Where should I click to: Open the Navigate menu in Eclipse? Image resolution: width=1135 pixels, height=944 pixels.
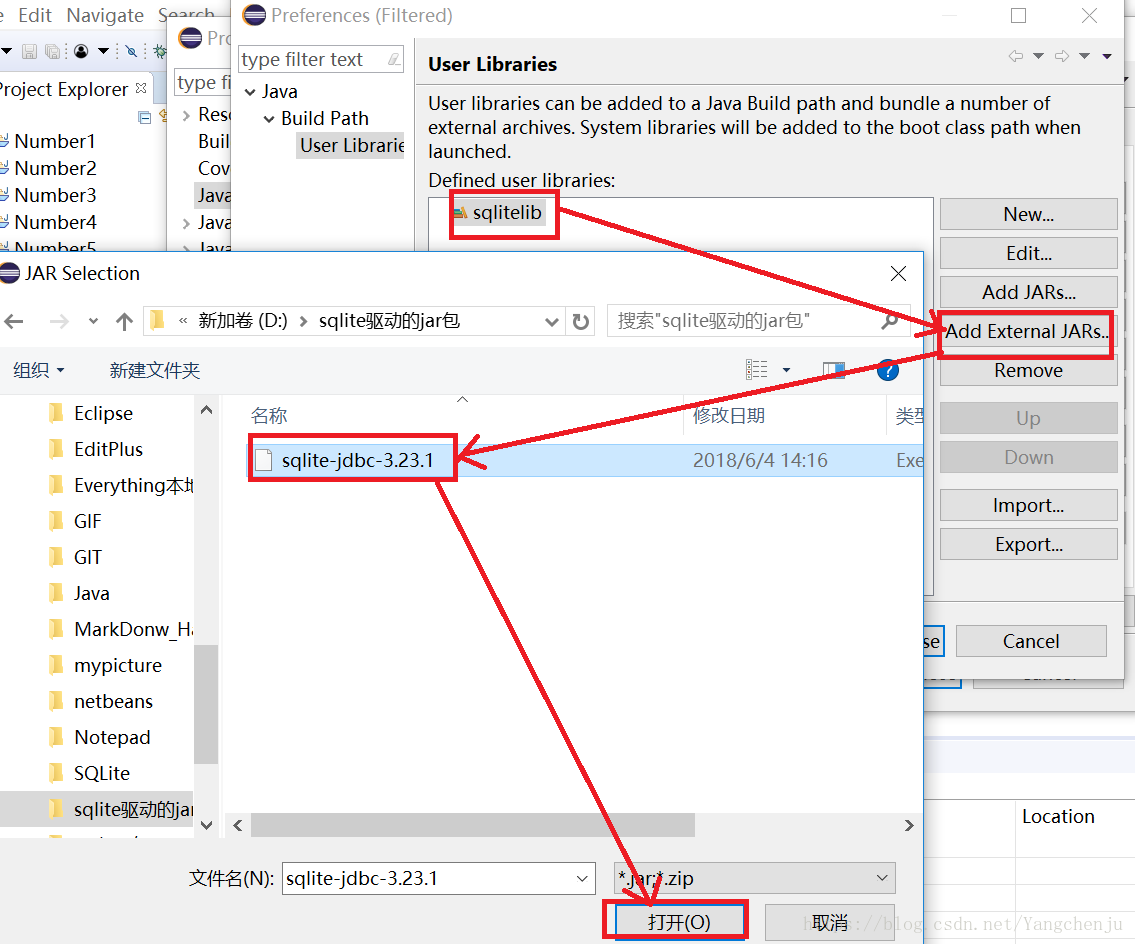tap(105, 15)
